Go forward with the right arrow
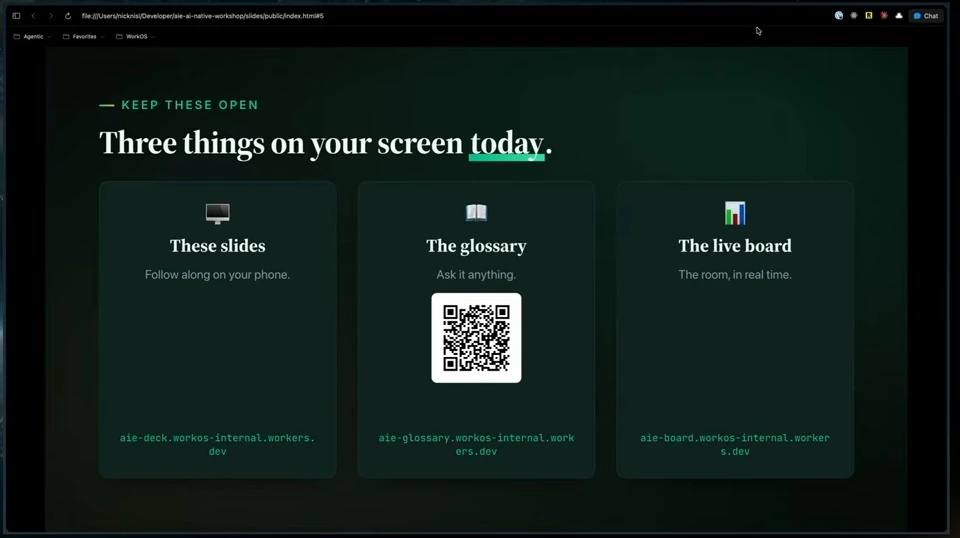This screenshot has height=538, width=960. pyautogui.click(x=51, y=16)
